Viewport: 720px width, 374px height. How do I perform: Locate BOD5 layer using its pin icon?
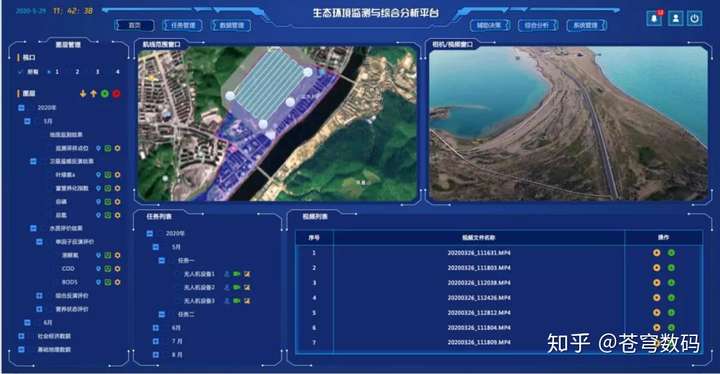(x=98, y=282)
